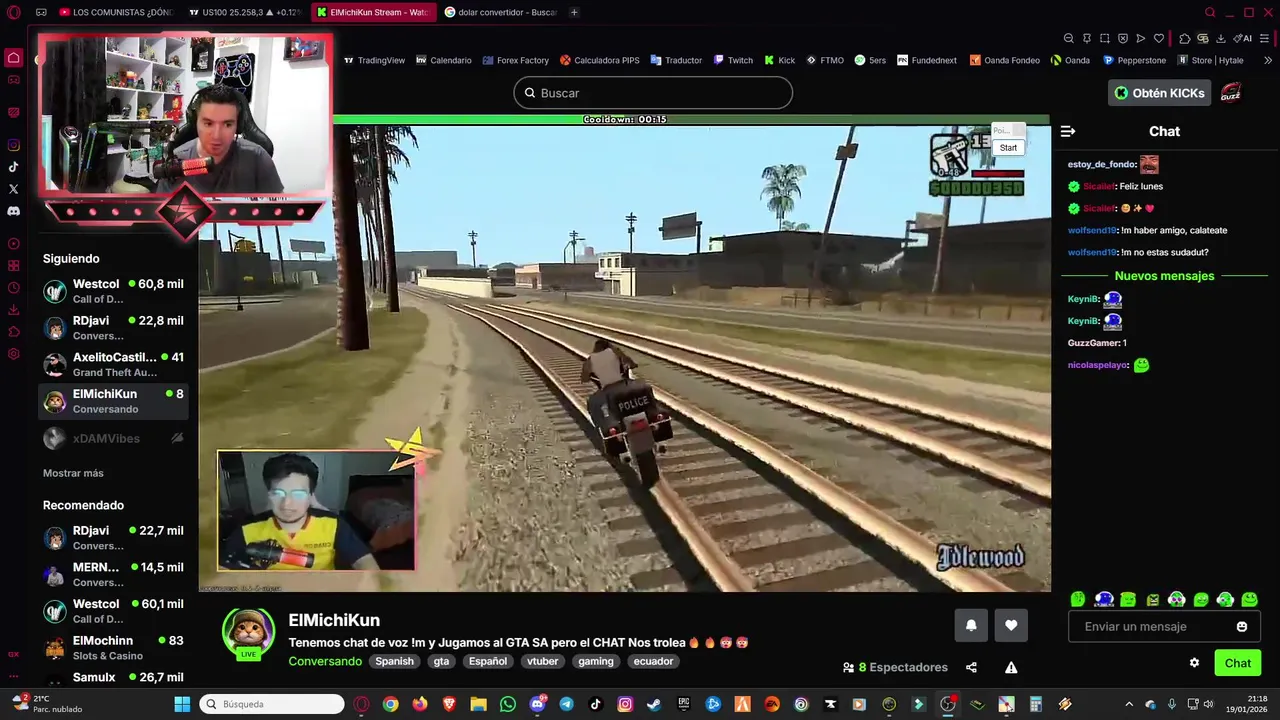Open the Forex Factory bookmark

(515, 60)
